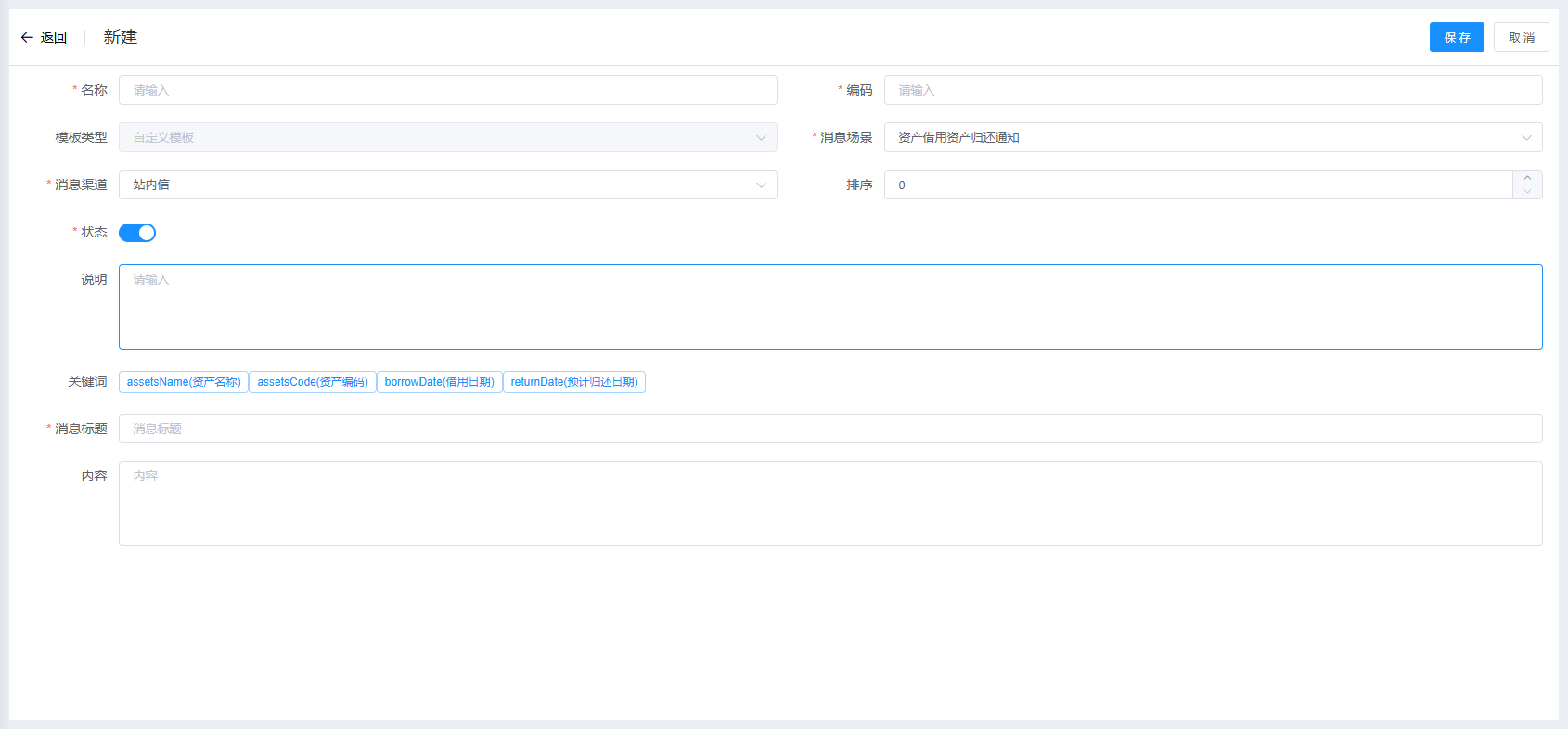
Task: Click the 消息标题 title input field
Action: coord(829,428)
